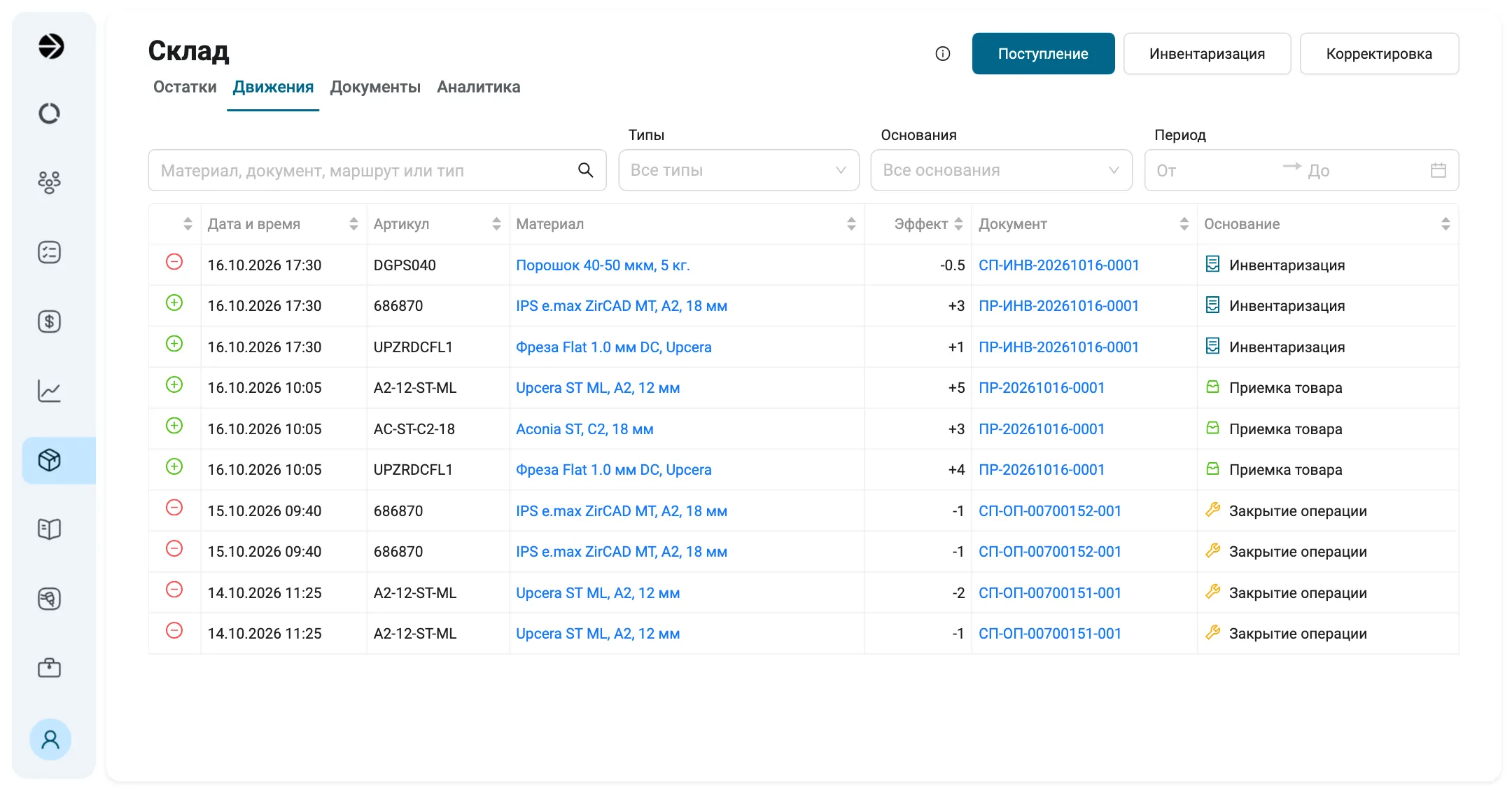Click the search magnifier icon
The image size is (1512, 792).
coord(586,170)
